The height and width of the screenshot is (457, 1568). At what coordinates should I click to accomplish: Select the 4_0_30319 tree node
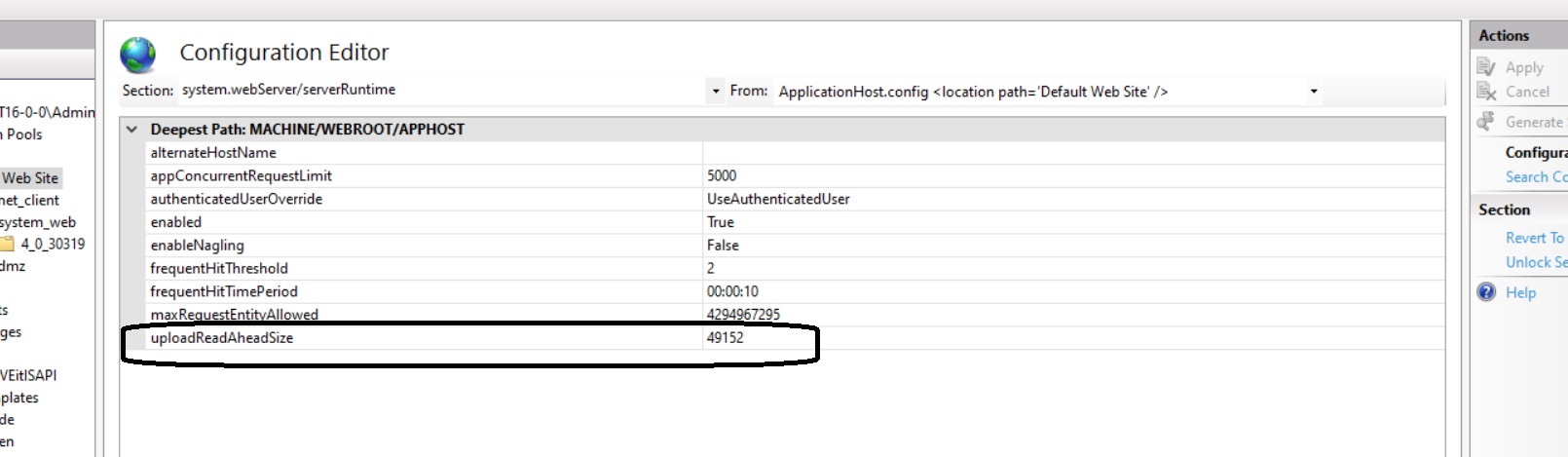(53, 244)
